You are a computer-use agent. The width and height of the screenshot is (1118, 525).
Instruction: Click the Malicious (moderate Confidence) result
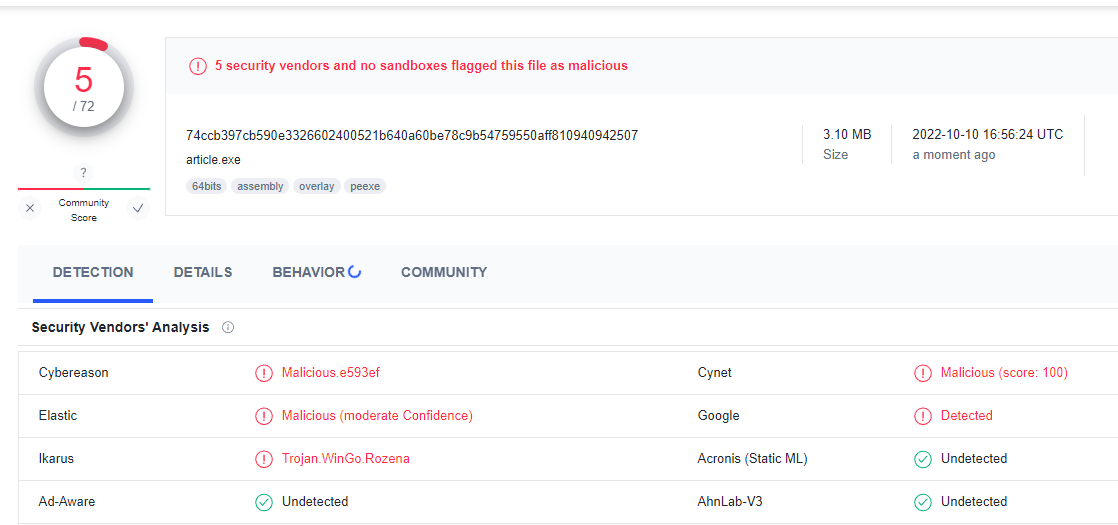377,415
